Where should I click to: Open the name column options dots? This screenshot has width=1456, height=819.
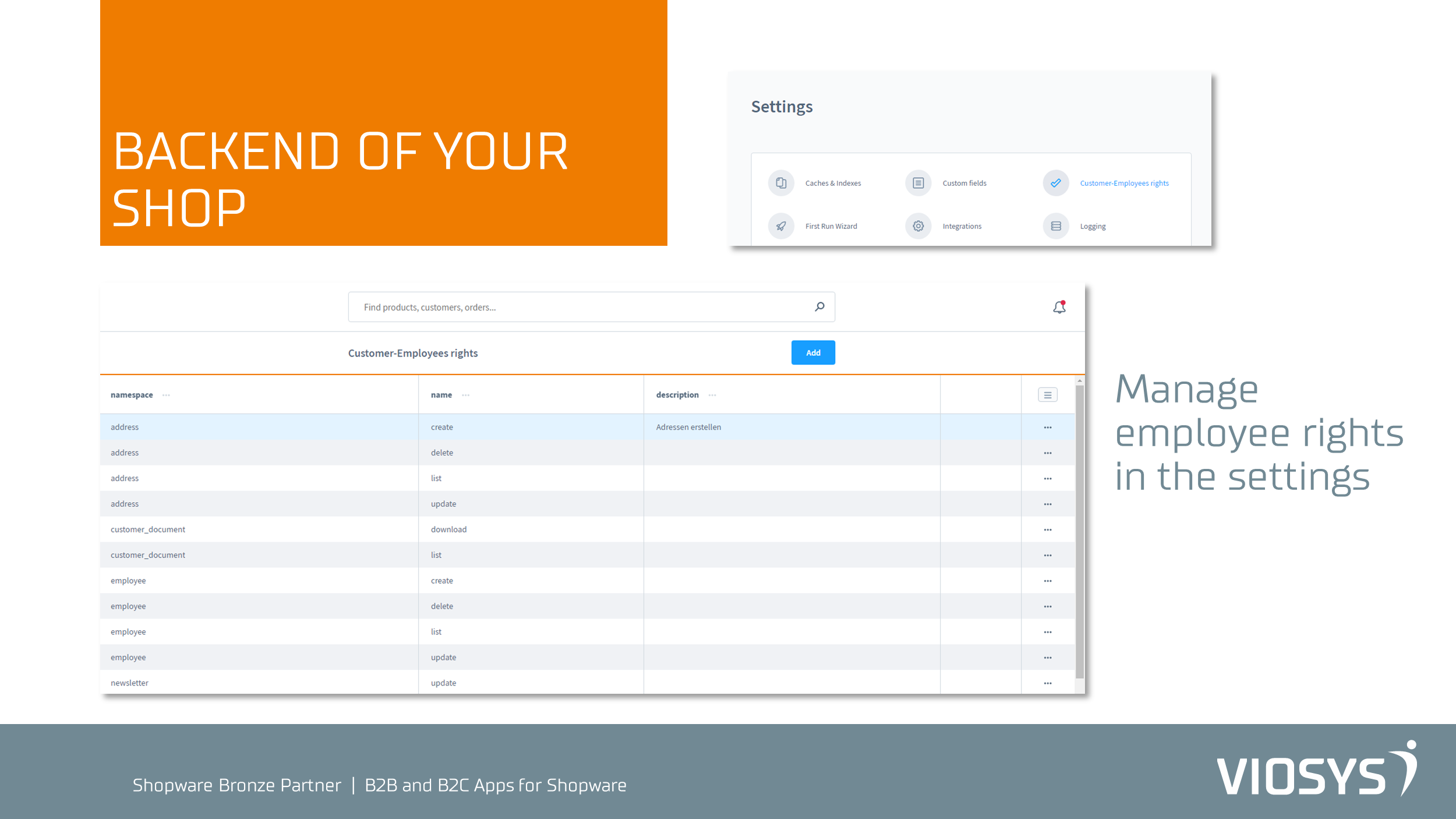coord(466,395)
